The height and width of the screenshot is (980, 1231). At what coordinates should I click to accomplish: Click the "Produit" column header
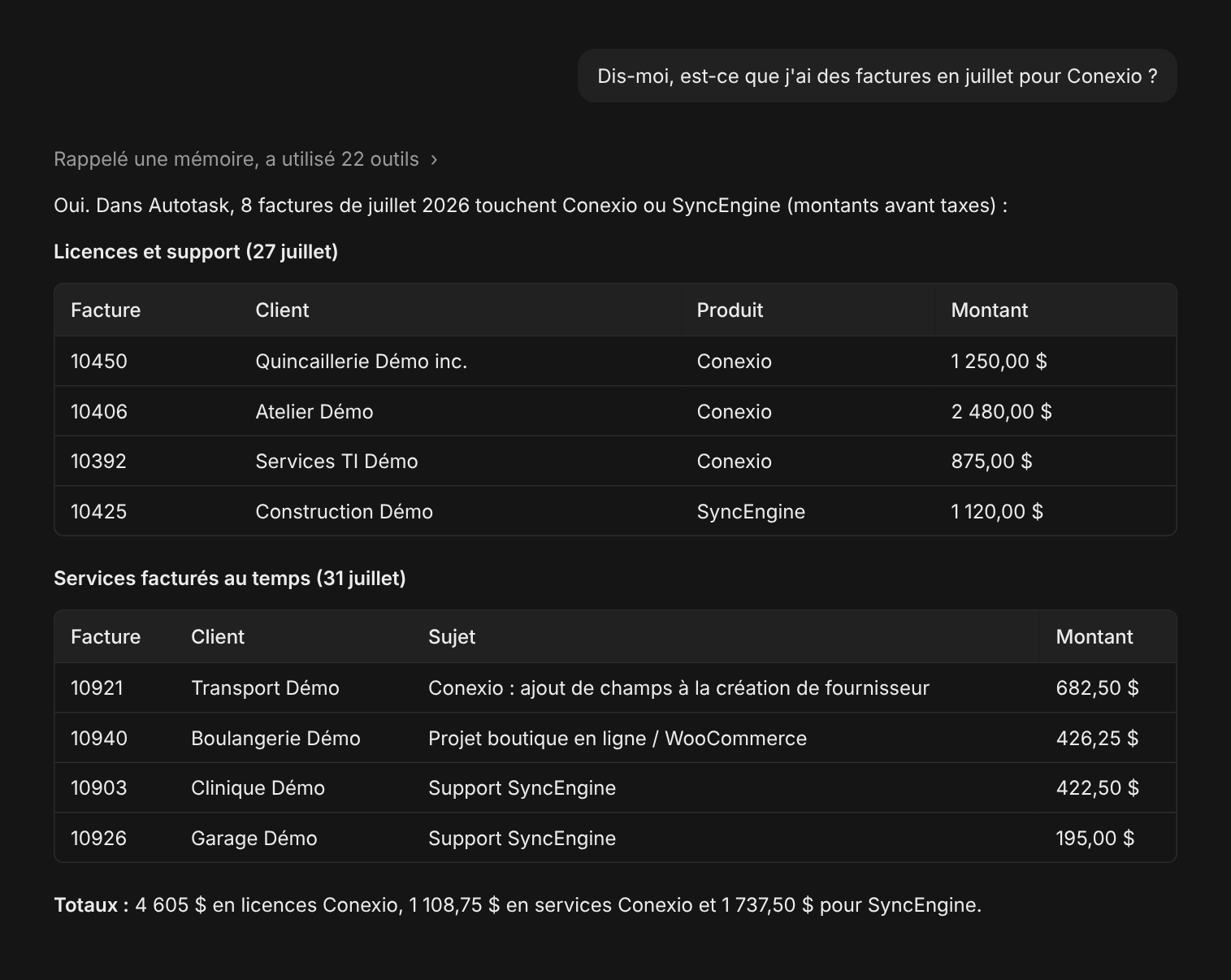coord(730,310)
